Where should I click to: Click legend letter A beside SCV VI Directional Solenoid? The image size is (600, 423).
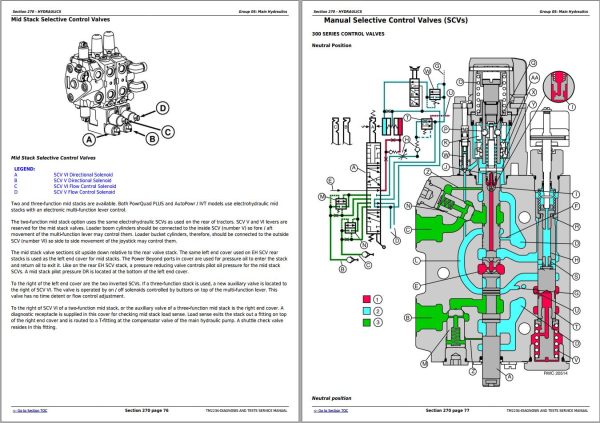coord(16,175)
